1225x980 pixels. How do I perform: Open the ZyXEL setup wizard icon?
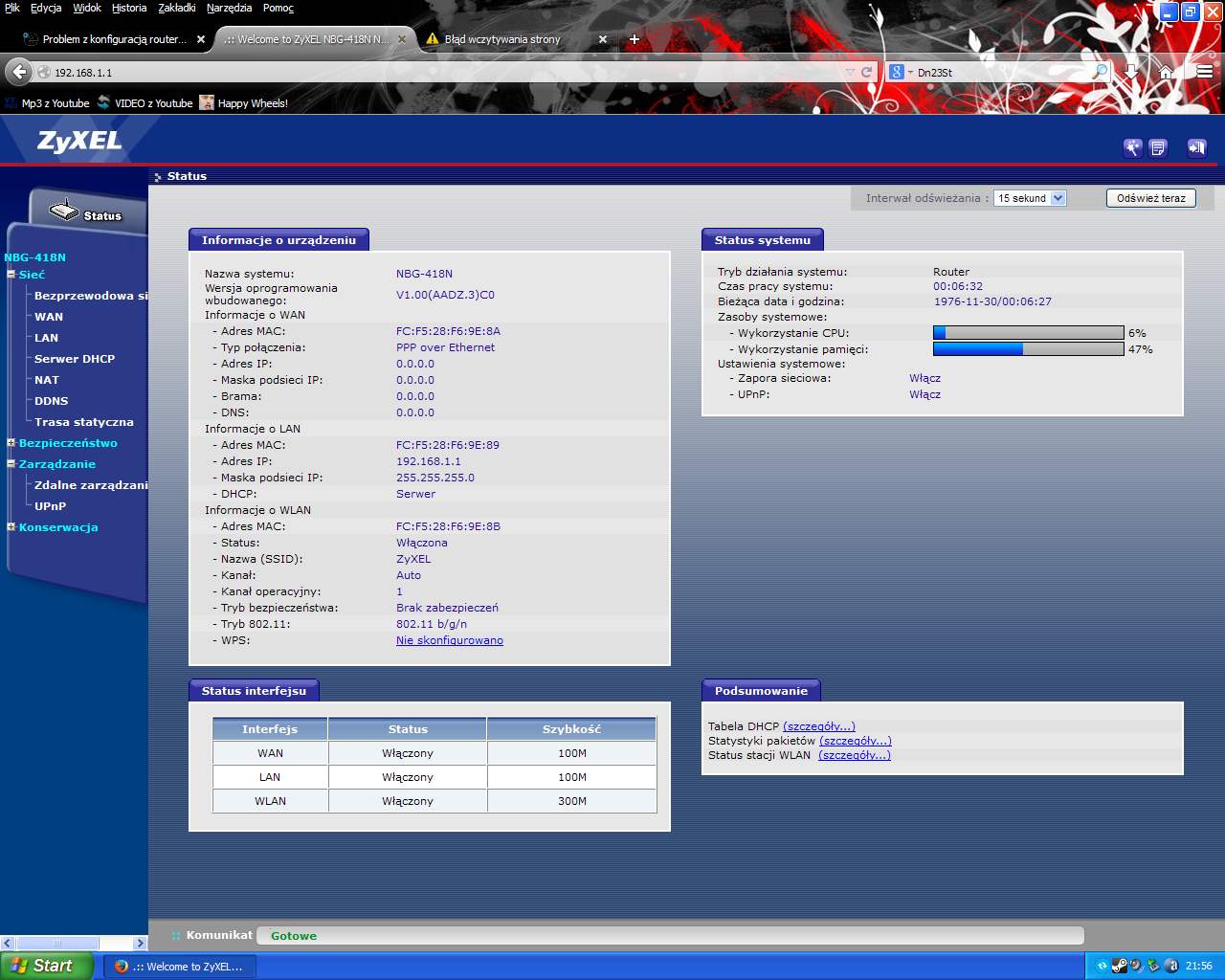1133,147
